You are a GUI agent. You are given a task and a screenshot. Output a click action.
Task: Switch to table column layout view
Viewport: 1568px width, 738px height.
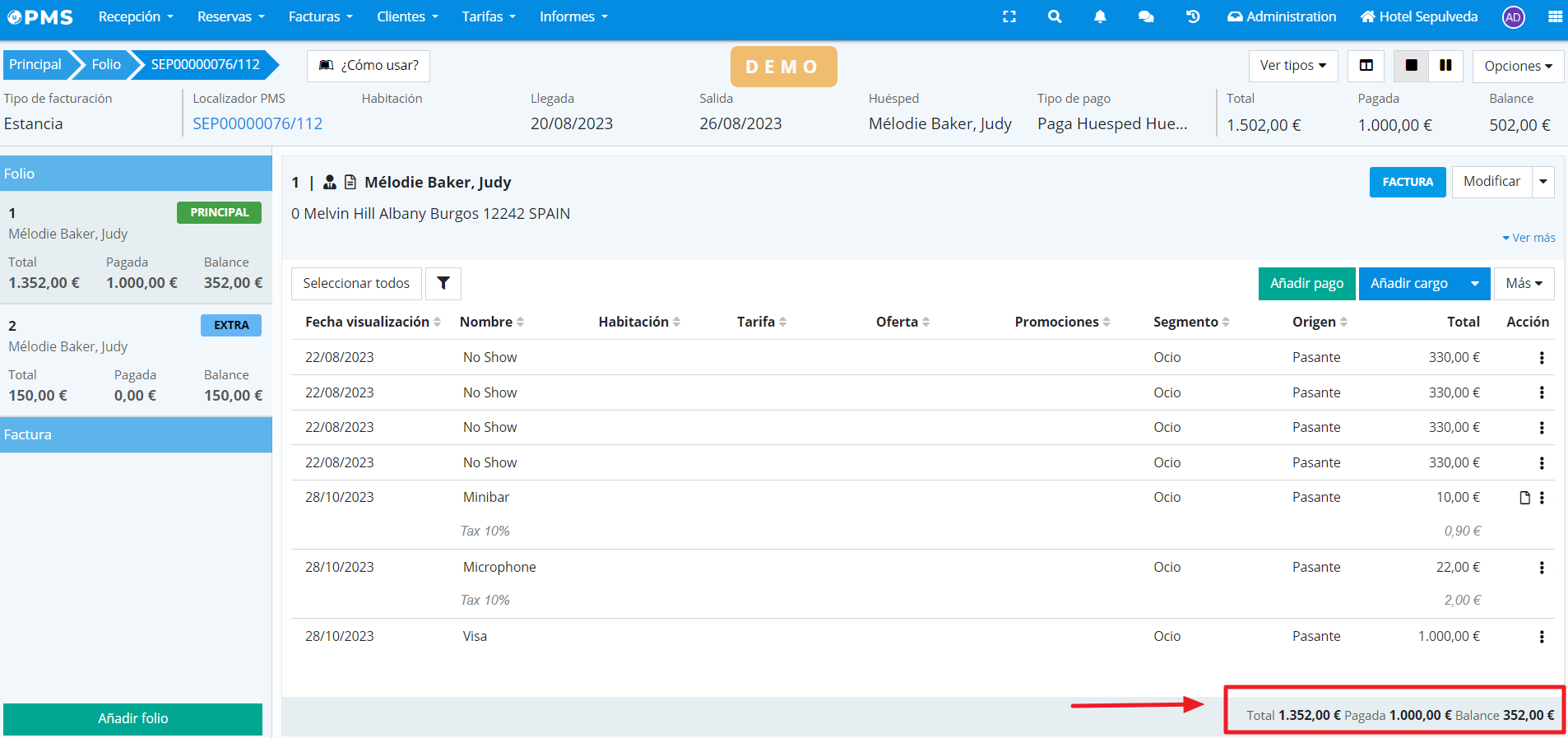click(x=1366, y=66)
